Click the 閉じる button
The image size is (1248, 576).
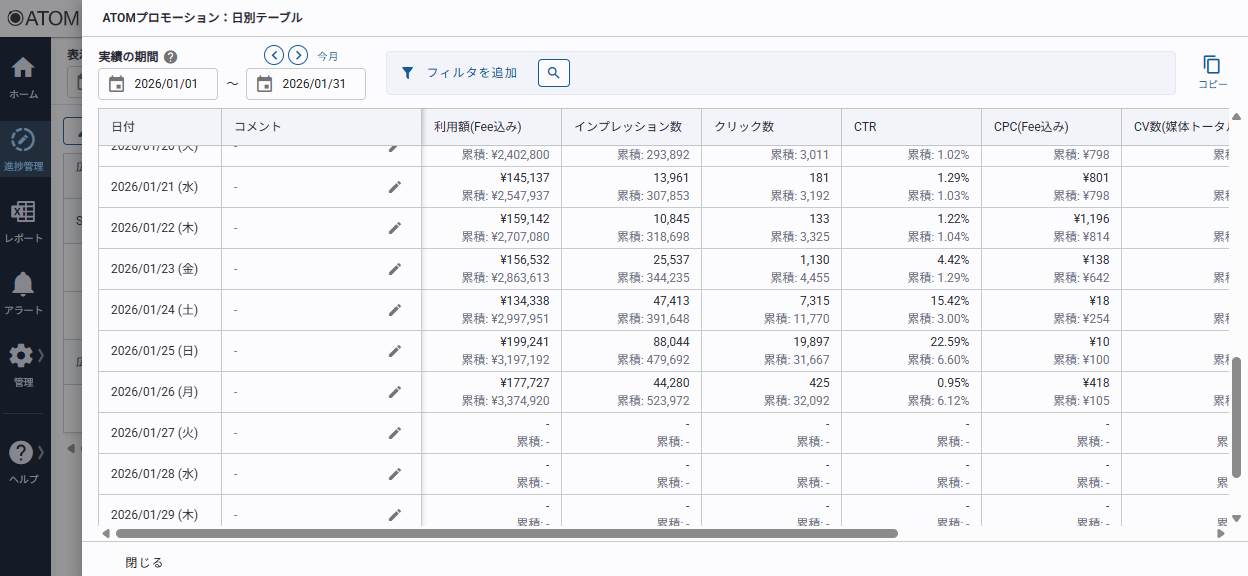point(144,562)
